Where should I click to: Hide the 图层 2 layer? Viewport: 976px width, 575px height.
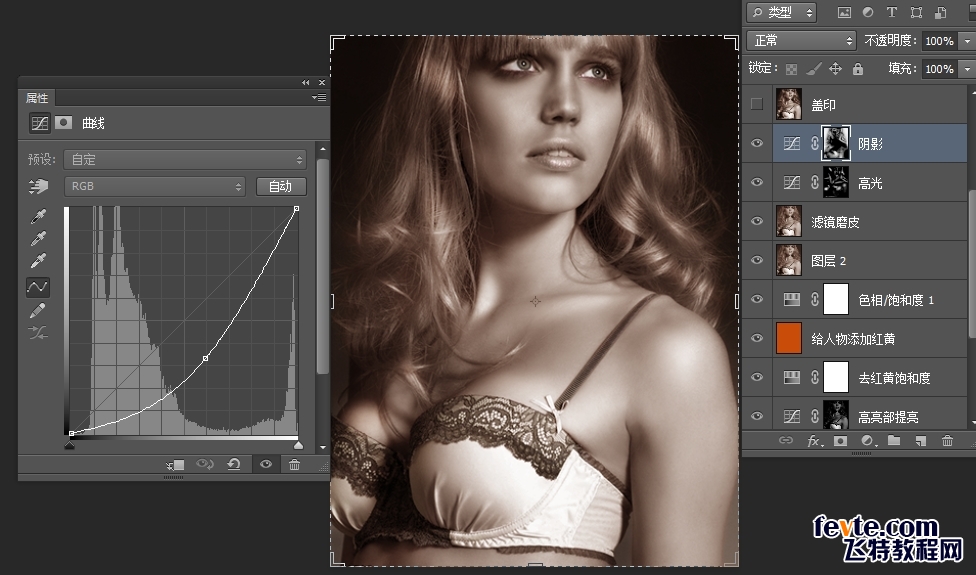(757, 260)
